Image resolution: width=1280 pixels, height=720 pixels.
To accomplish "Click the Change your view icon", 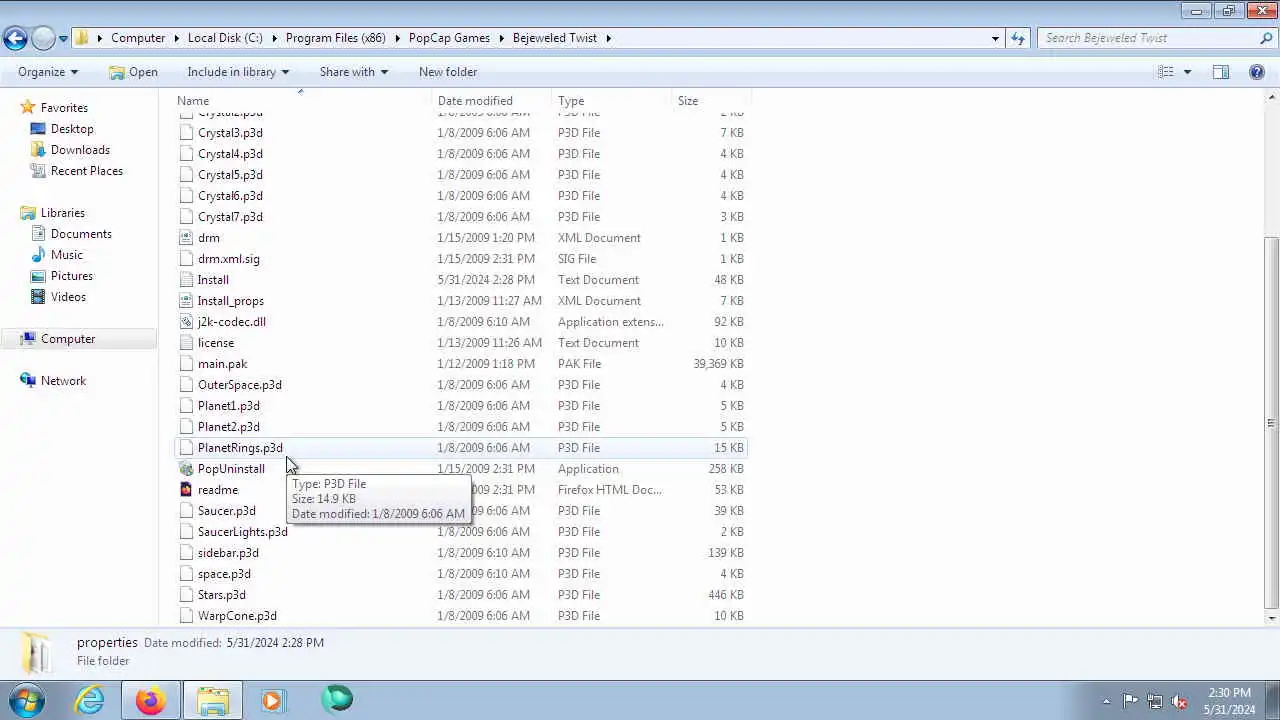I will click(1166, 72).
